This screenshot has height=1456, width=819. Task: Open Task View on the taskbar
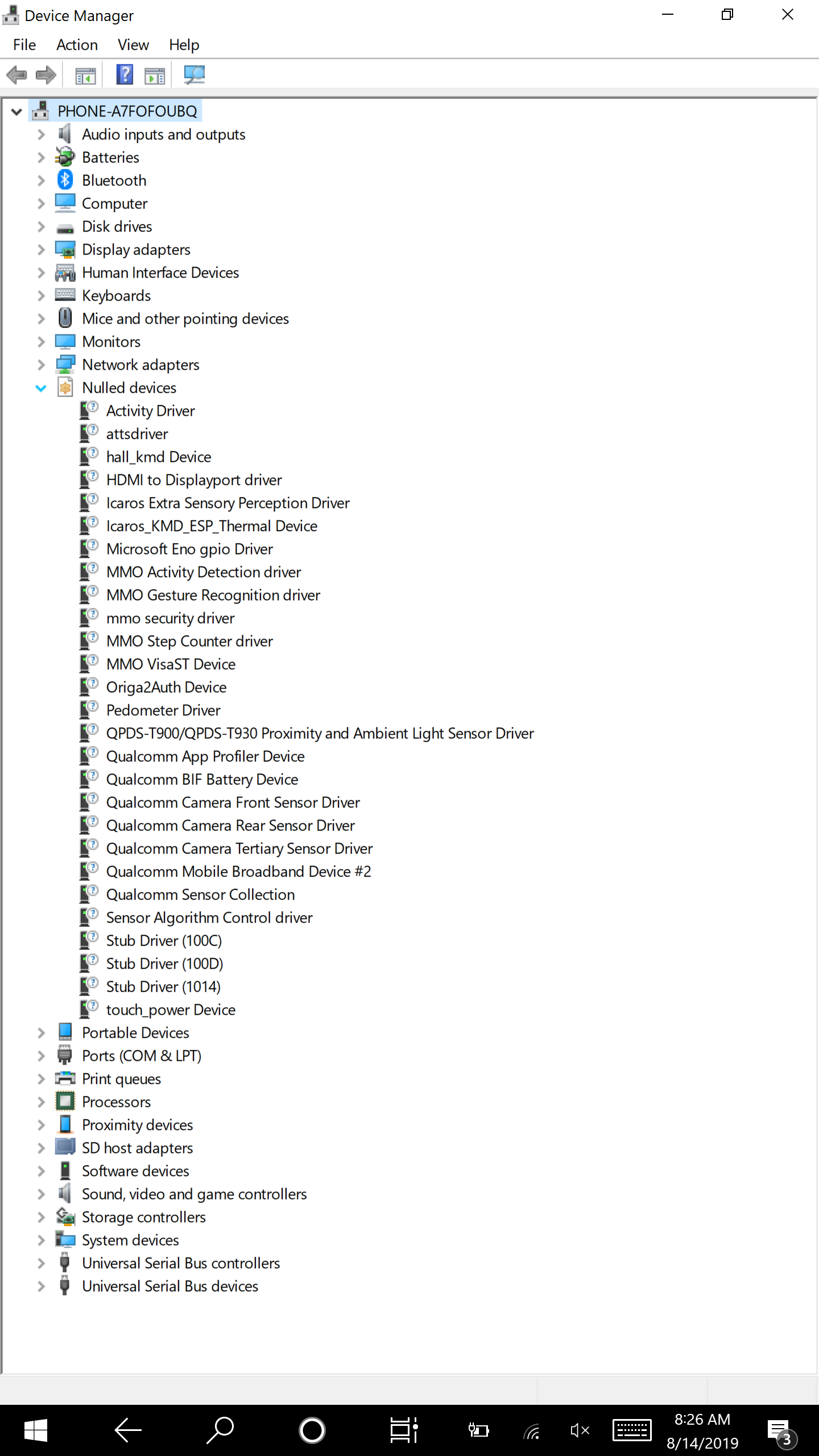tap(404, 1430)
